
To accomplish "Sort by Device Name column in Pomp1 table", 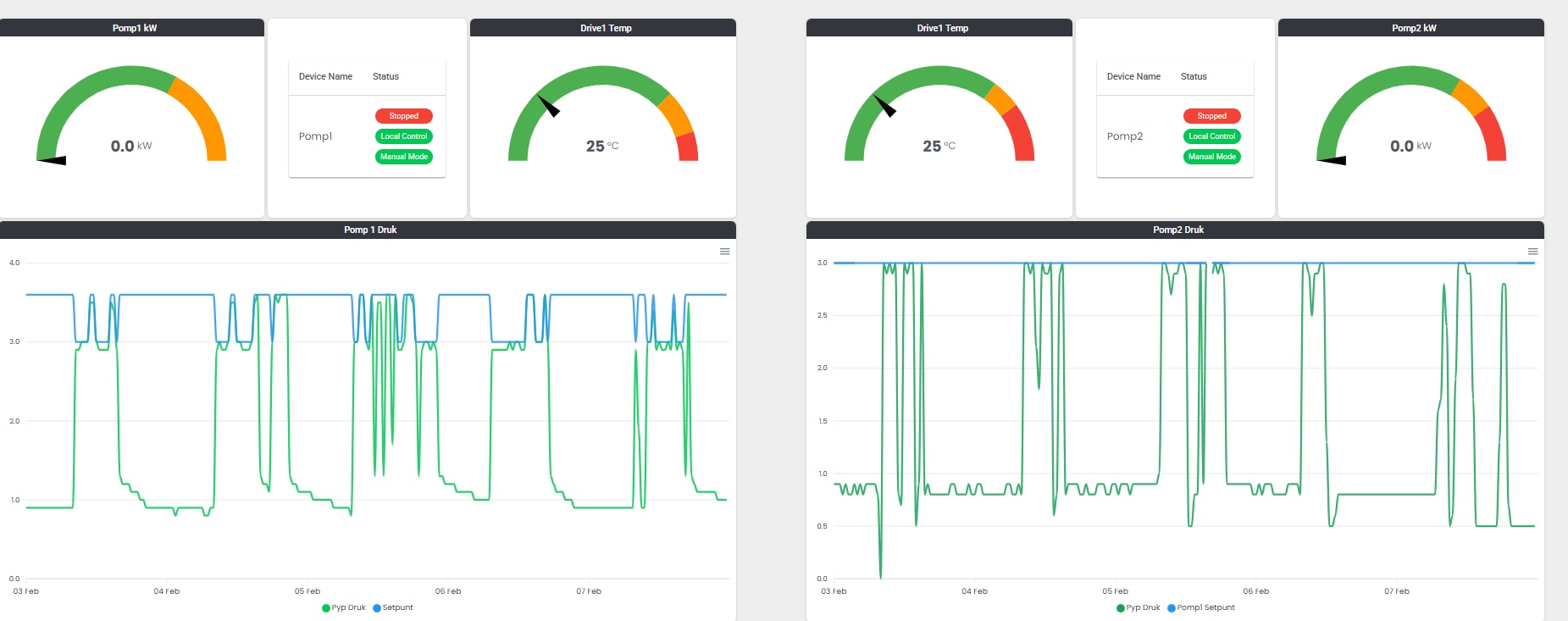I will 325,76.
